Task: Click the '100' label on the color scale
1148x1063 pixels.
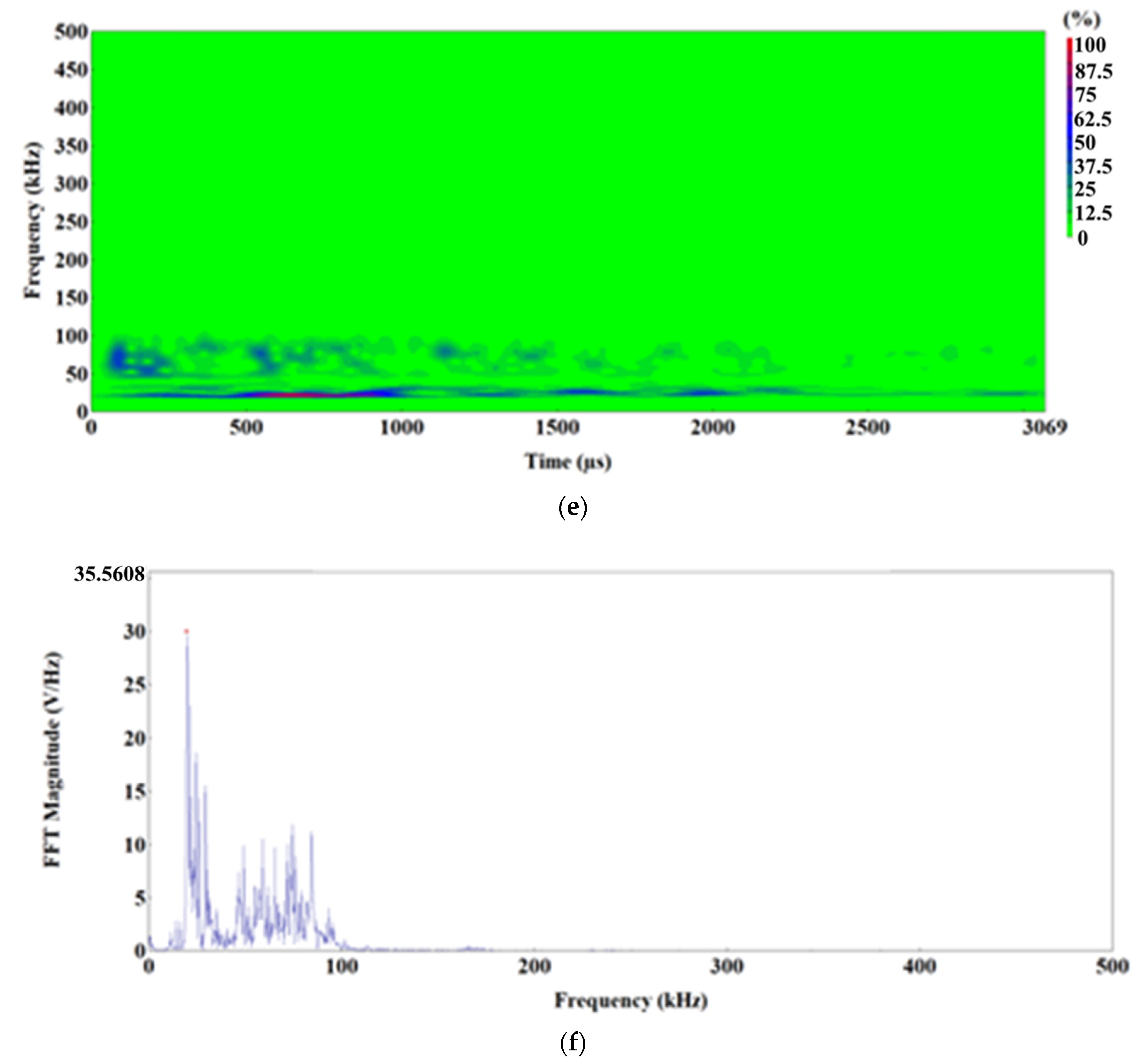Action: click(x=1089, y=45)
